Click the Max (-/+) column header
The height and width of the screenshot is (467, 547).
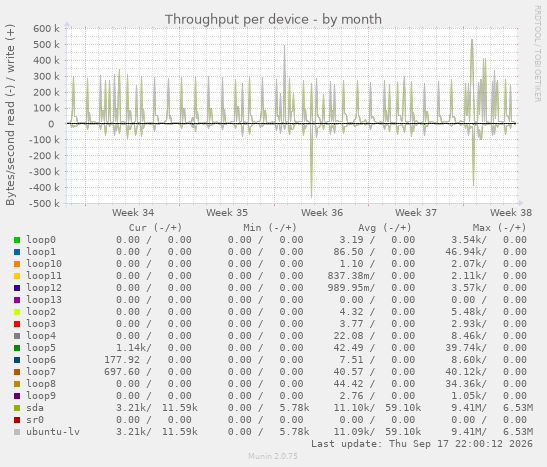click(x=499, y=228)
